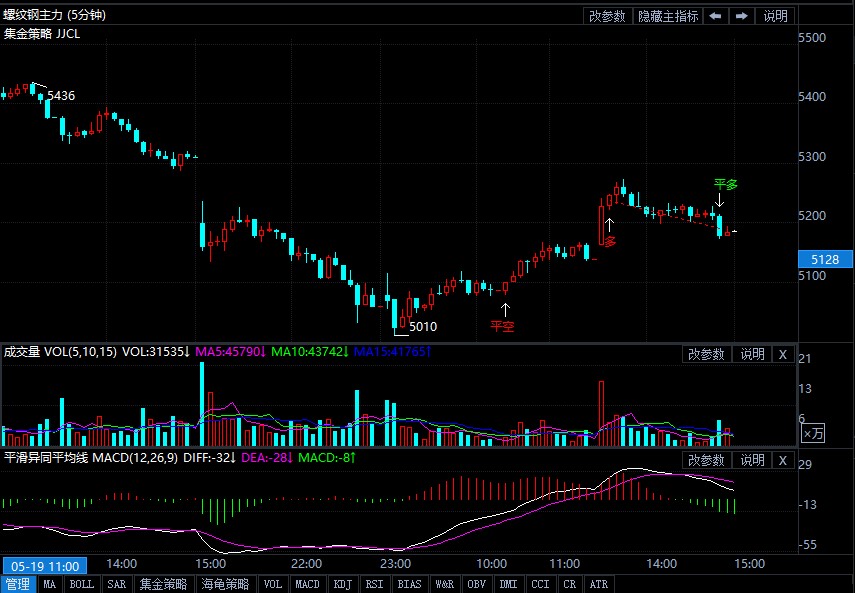Click the 平空 arrow signal marker
The image size is (855, 593).
click(x=505, y=310)
